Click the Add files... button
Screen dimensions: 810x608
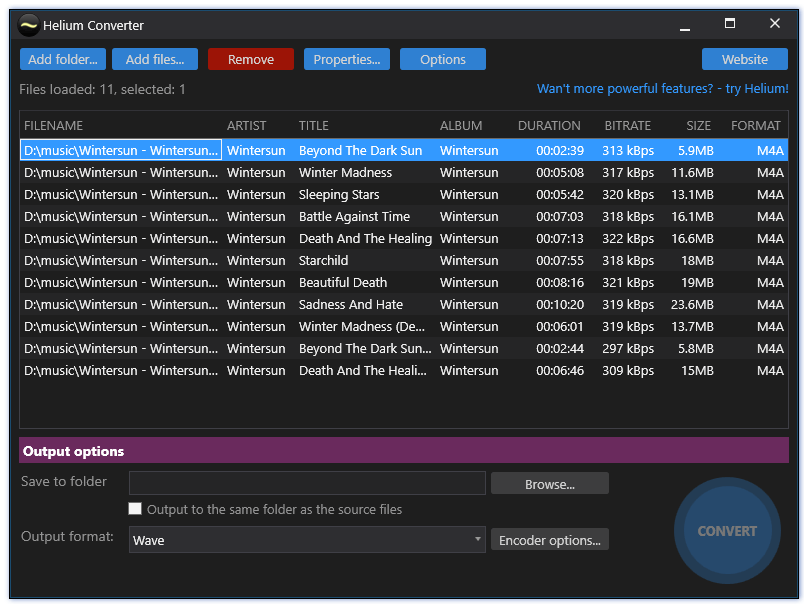point(155,59)
